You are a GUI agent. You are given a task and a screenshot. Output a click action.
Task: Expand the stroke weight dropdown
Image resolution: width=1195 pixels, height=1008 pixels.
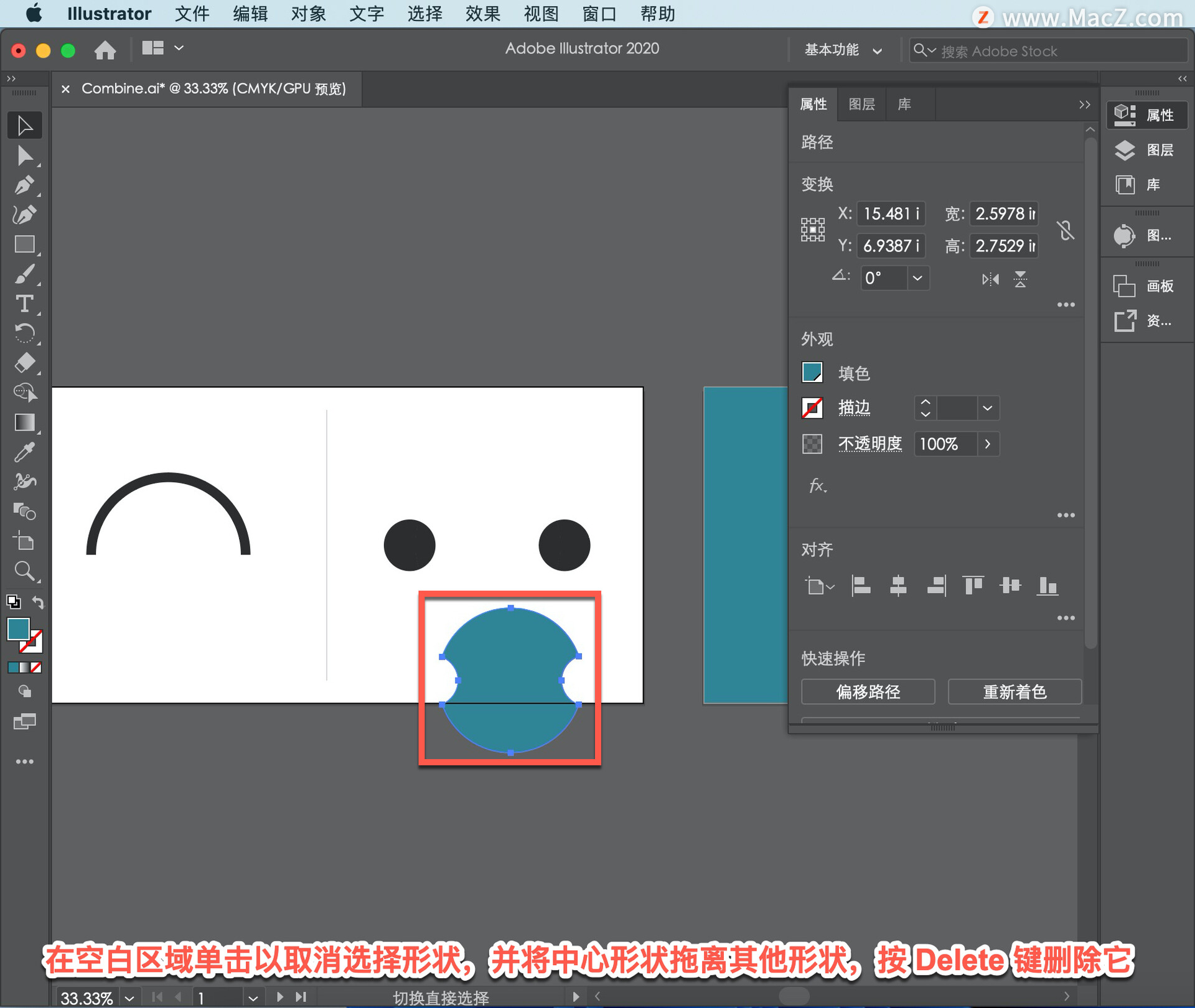pyautogui.click(x=987, y=408)
